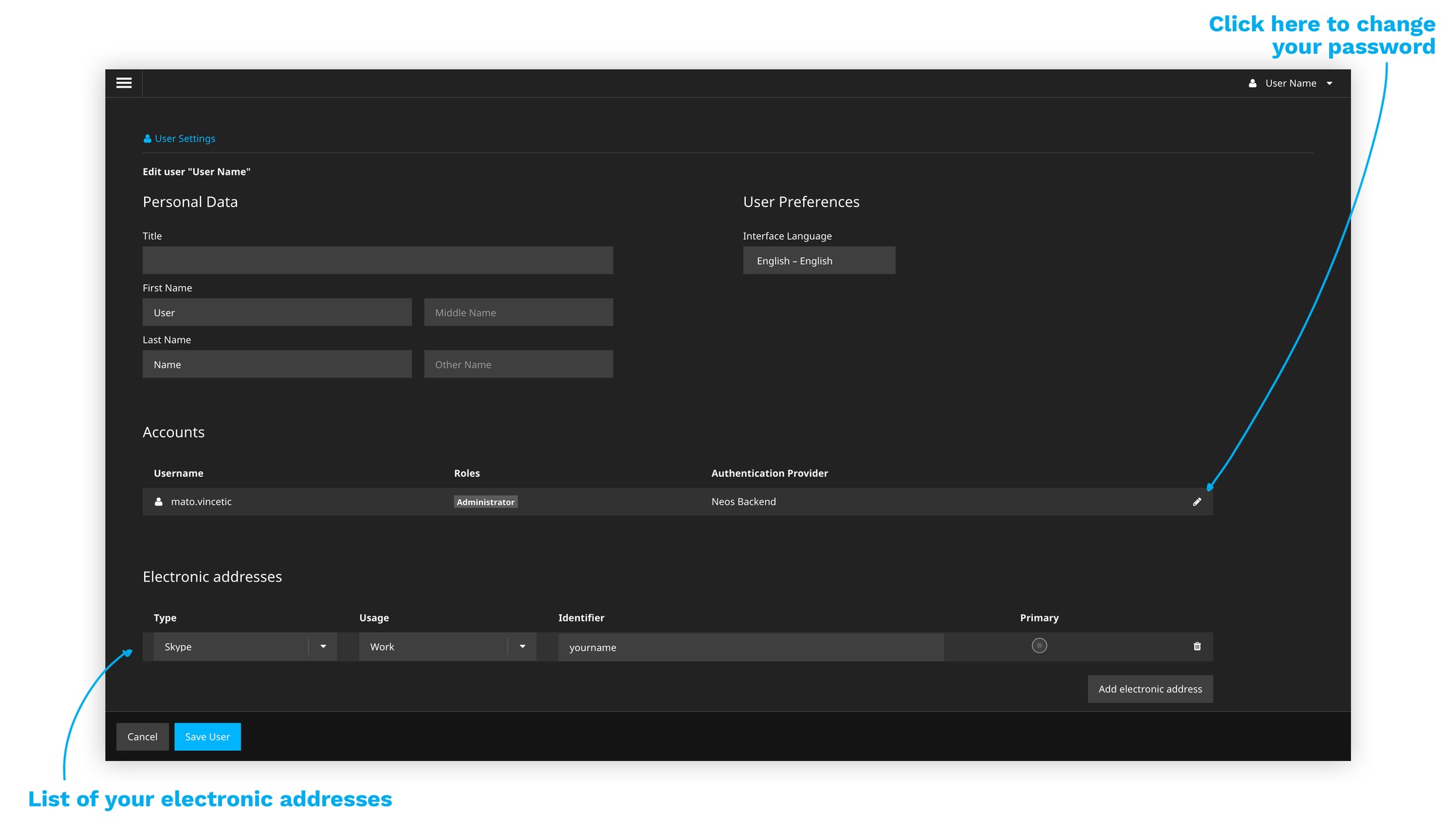Click the User Preferences heading
1456x830 pixels.
pos(801,201)
